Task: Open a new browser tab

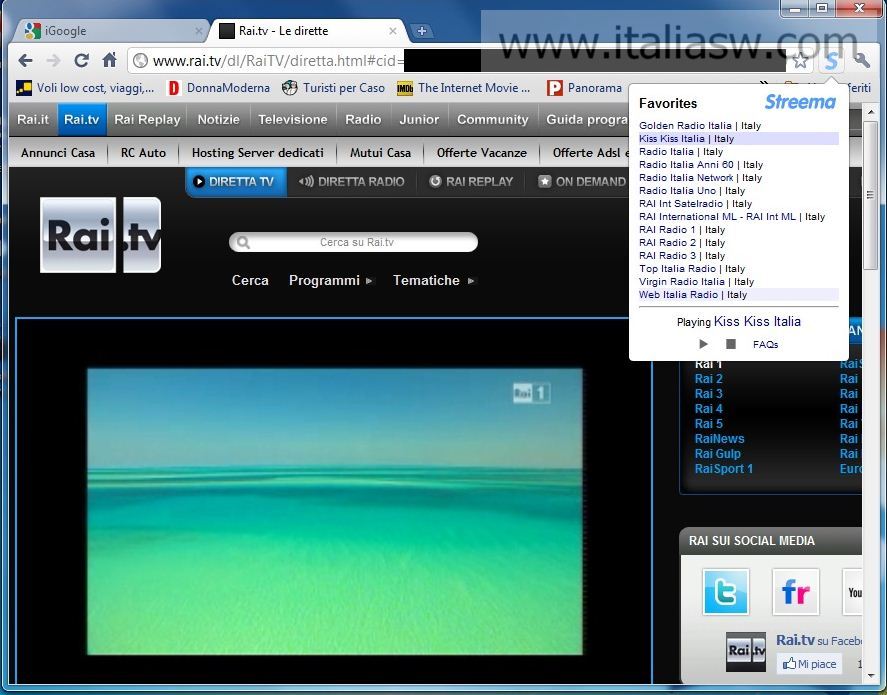Action: [421, 31]
